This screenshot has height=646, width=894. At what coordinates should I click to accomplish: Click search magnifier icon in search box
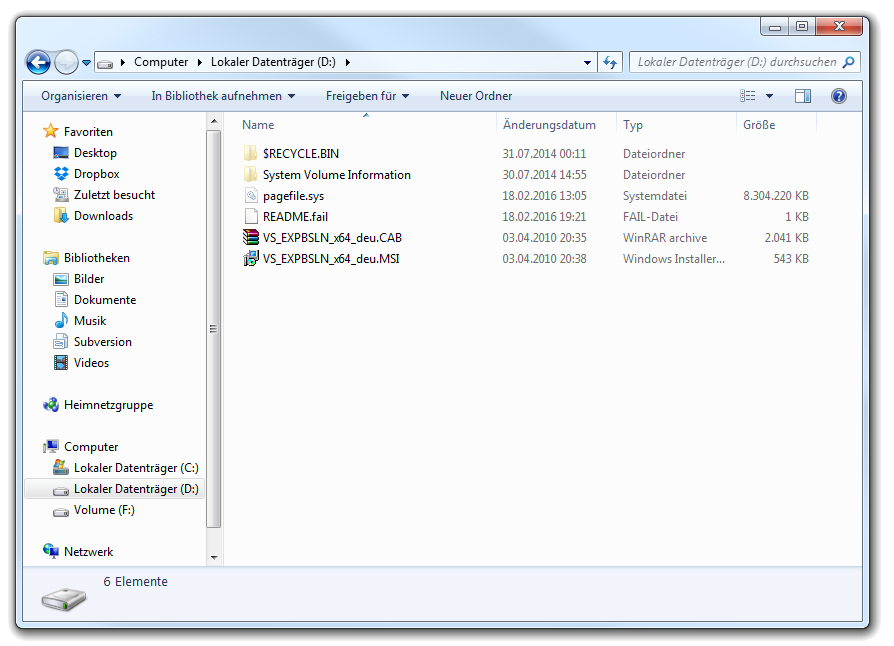coord(849,62)
